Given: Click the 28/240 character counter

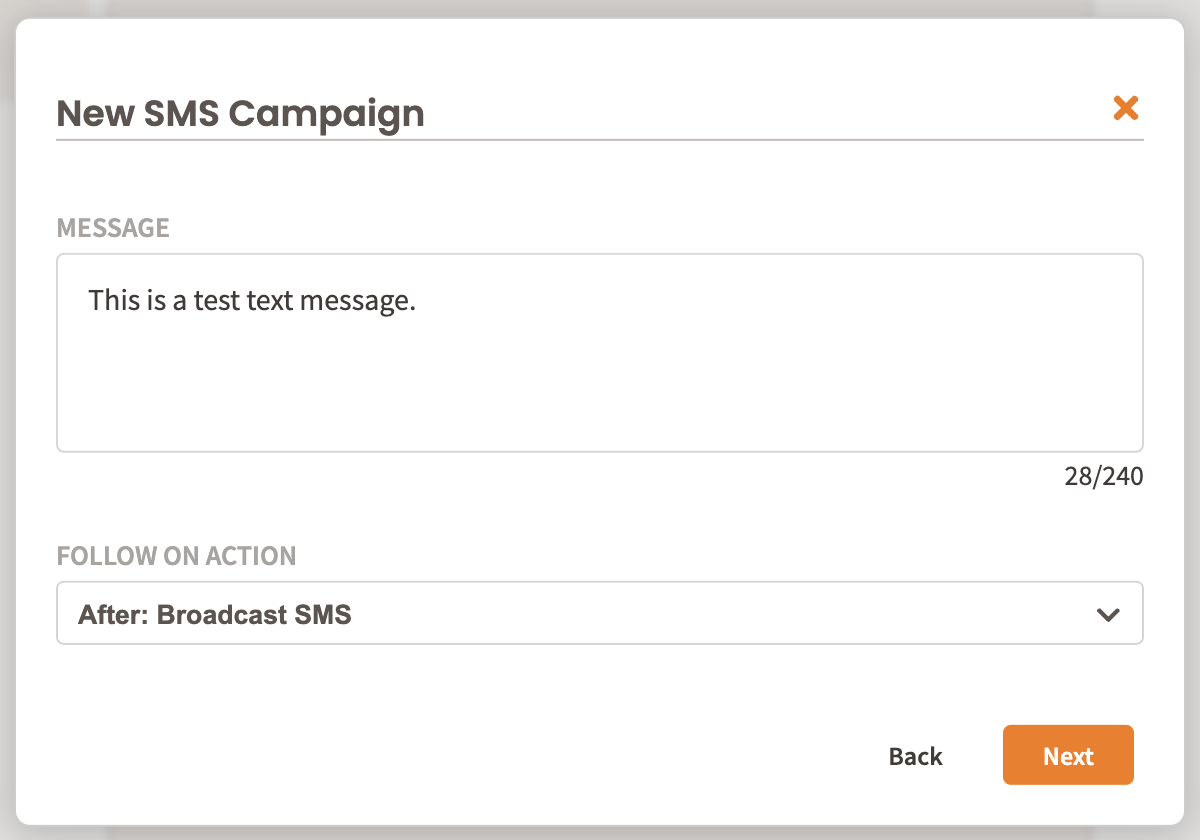Looking at the screenshot, I should coord(1103,477).
